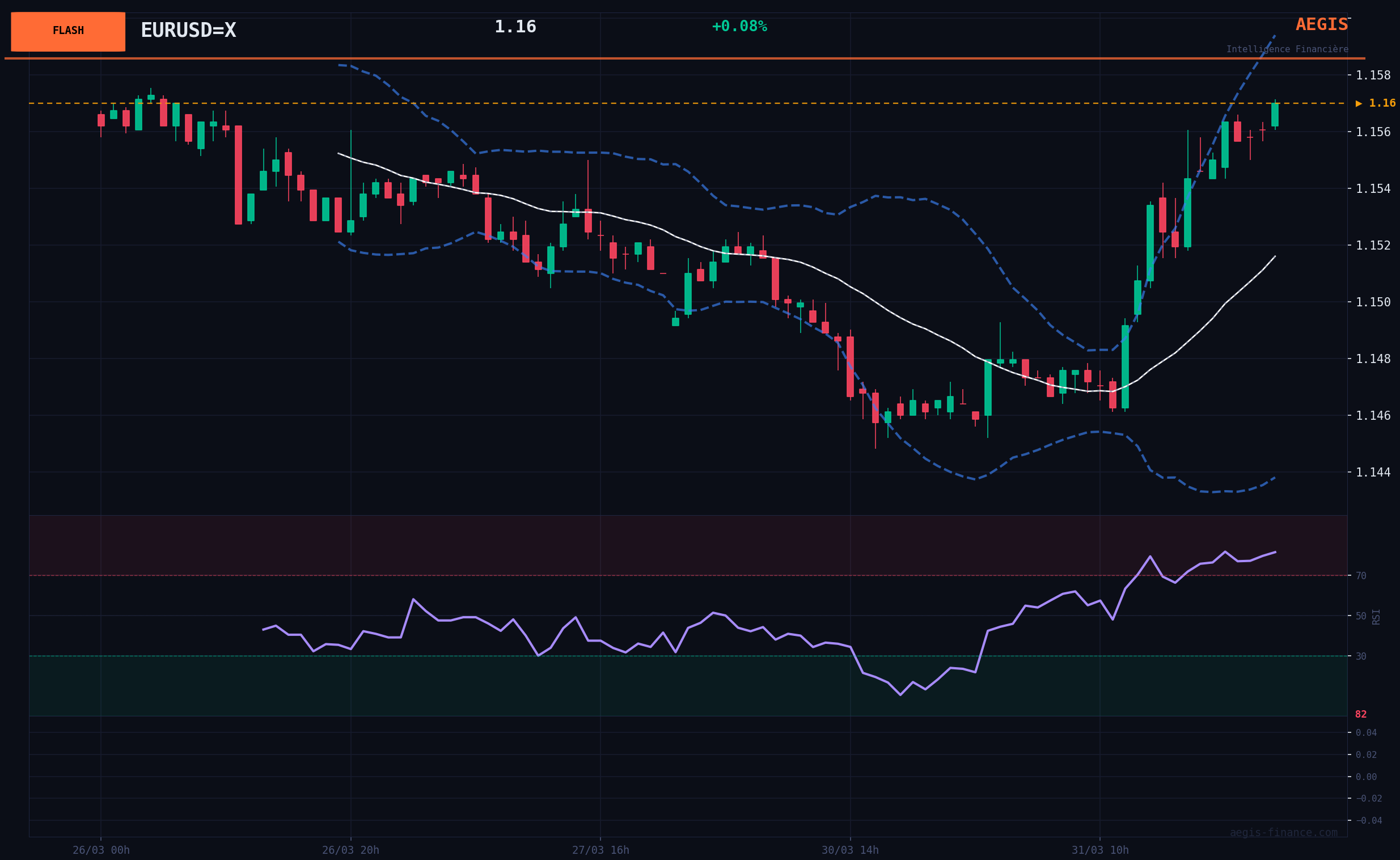1400x860 pixels.
Task: Click the Intelligence Financière subtitle
Action: tap(1287, 49)
